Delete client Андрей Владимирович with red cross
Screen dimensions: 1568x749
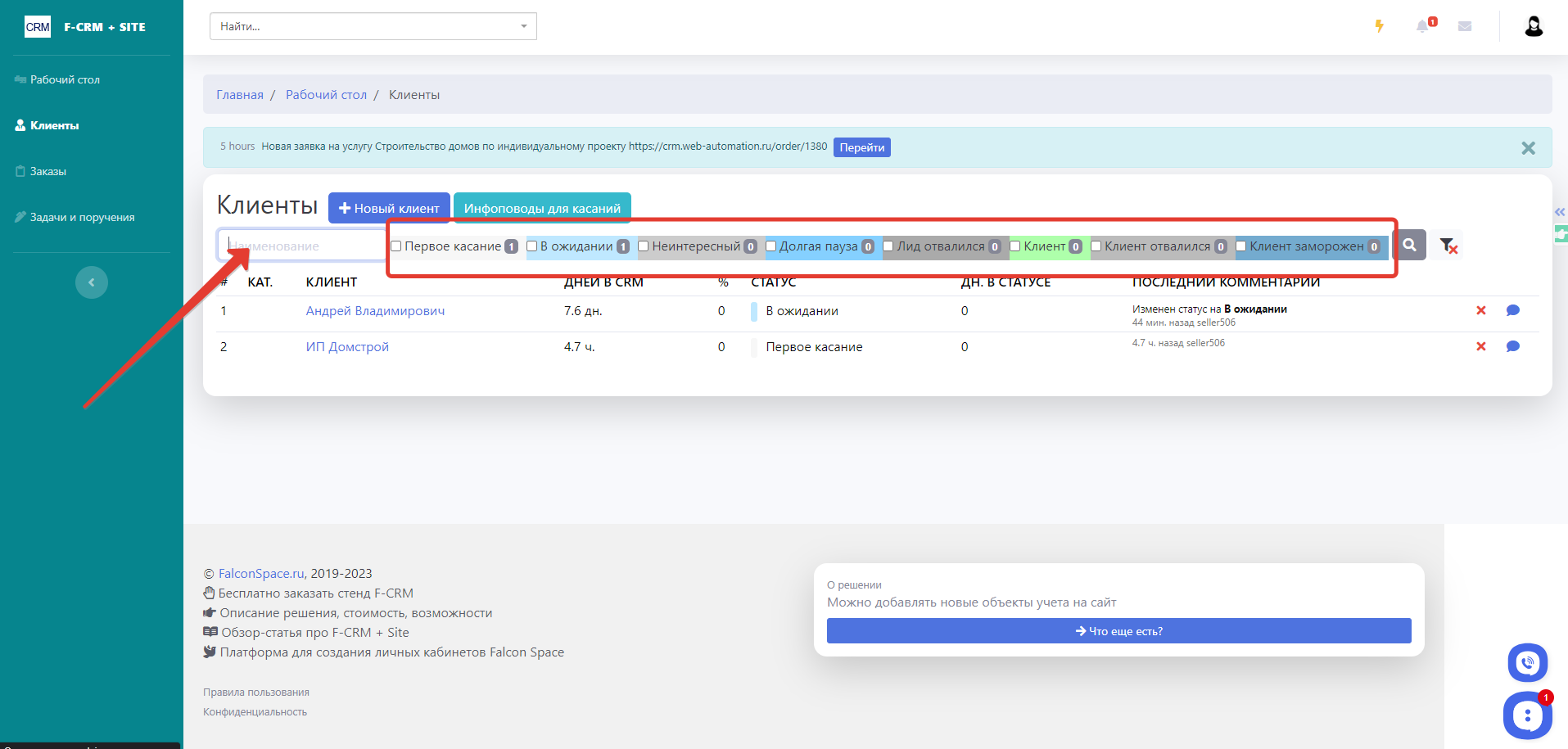pos(1480,310)
